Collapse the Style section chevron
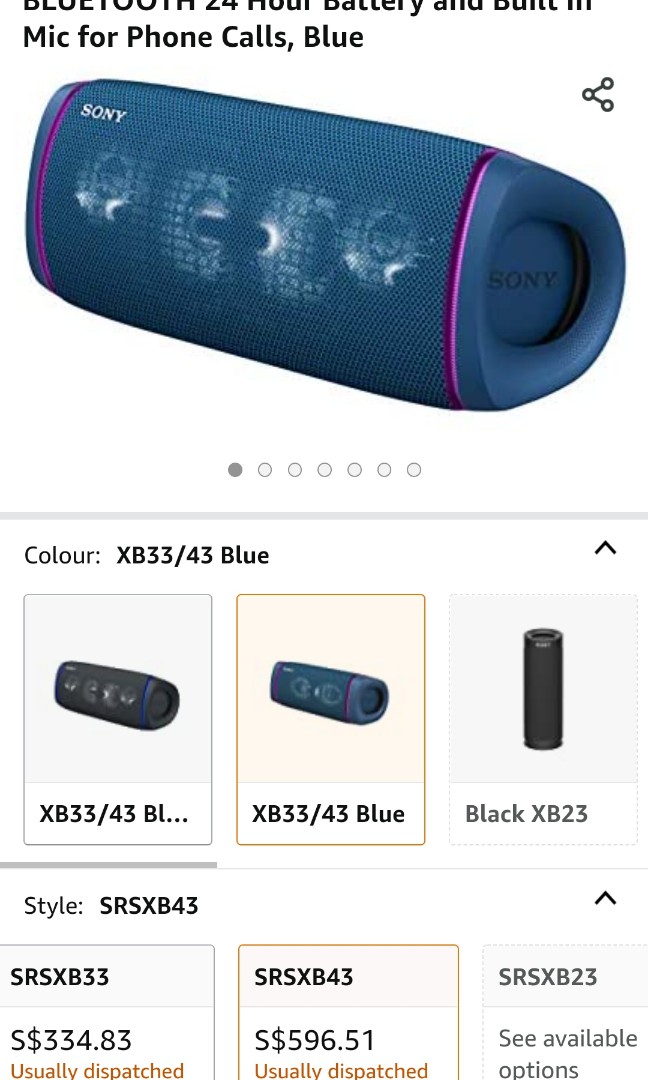The width and height of the screenshot is (648, 1080). point(605,898)
